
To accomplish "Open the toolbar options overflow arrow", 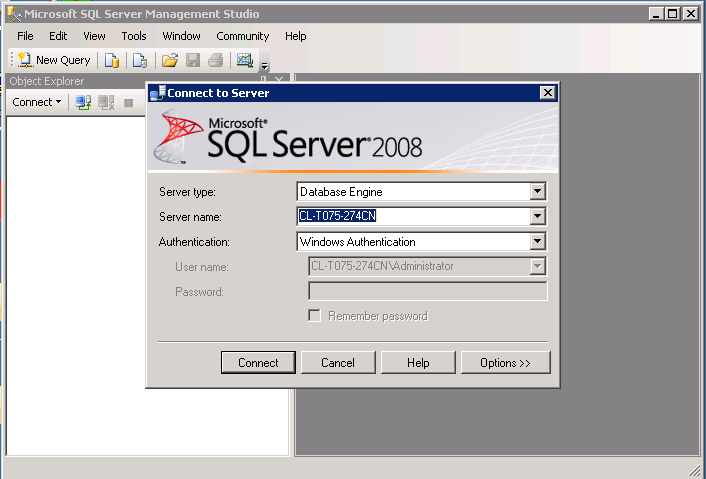I will tap(265, 66).
